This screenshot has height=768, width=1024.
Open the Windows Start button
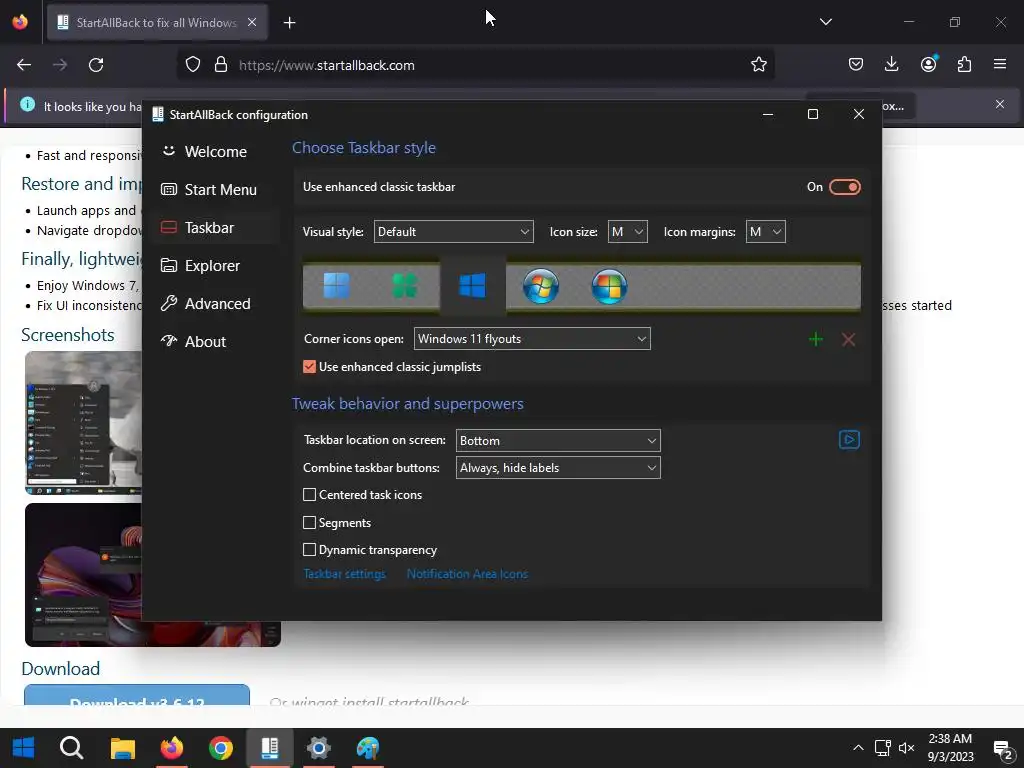pos(24,748)
